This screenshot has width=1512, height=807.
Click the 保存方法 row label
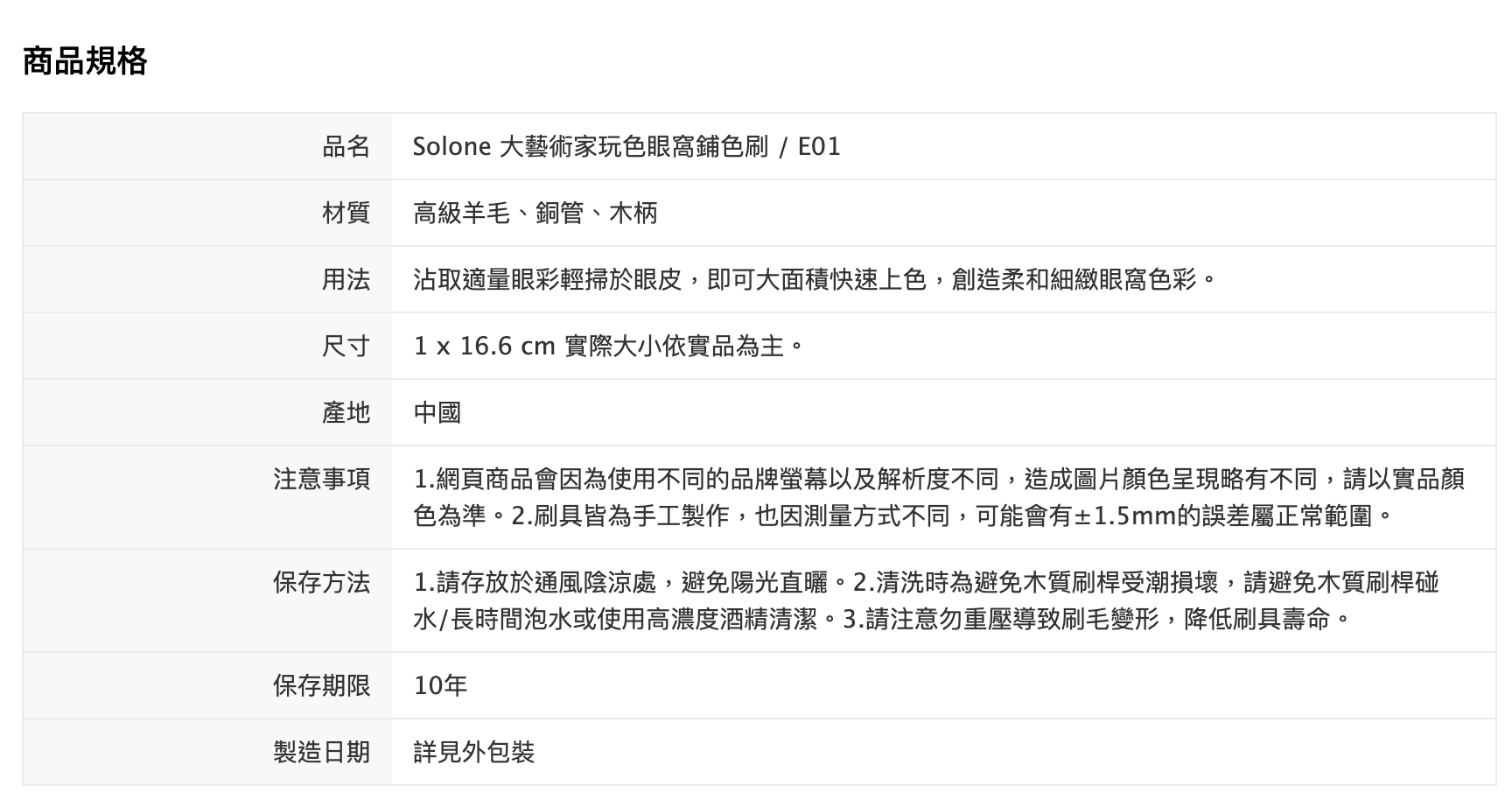point(321,582)
